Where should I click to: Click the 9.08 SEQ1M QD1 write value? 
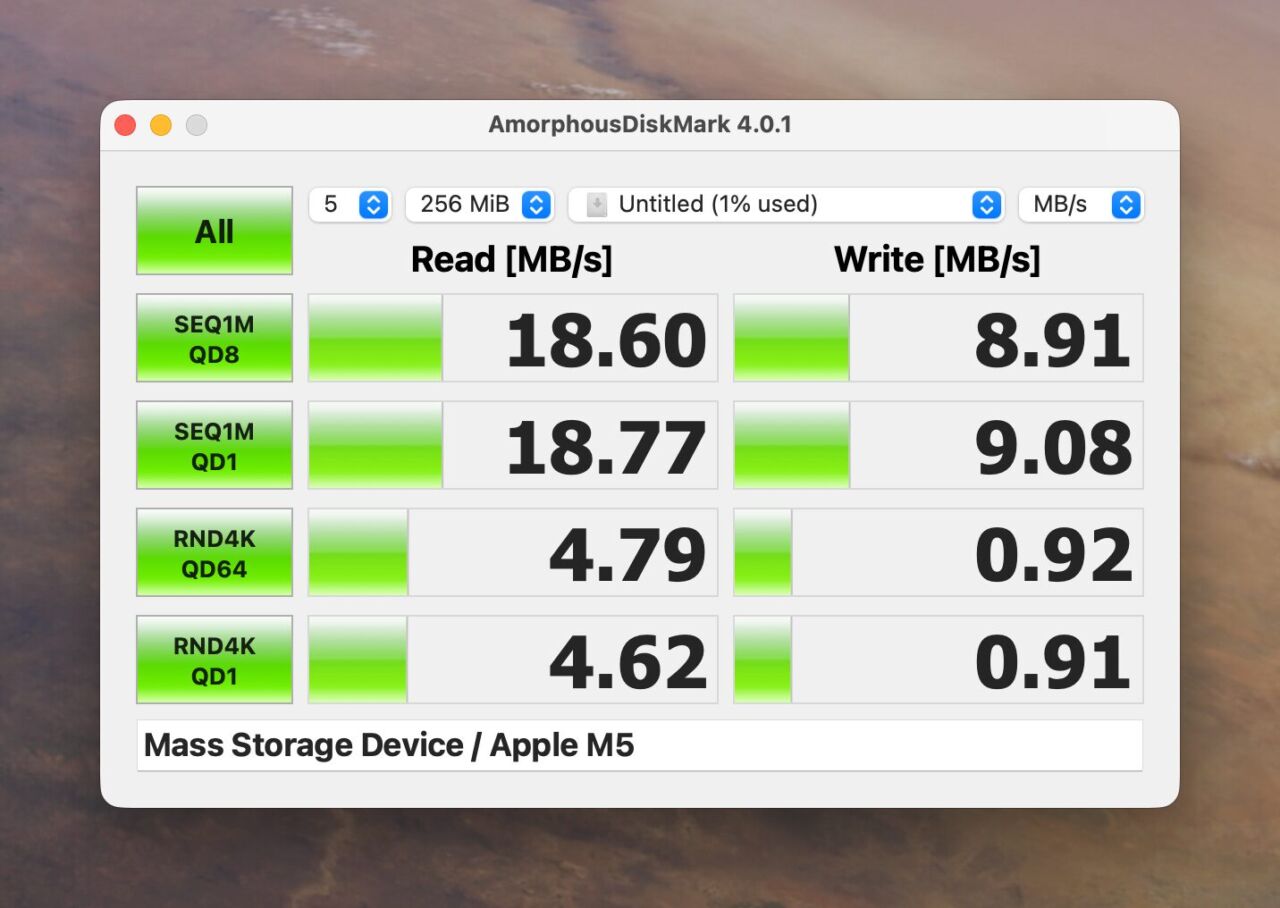coord(1052,447)
